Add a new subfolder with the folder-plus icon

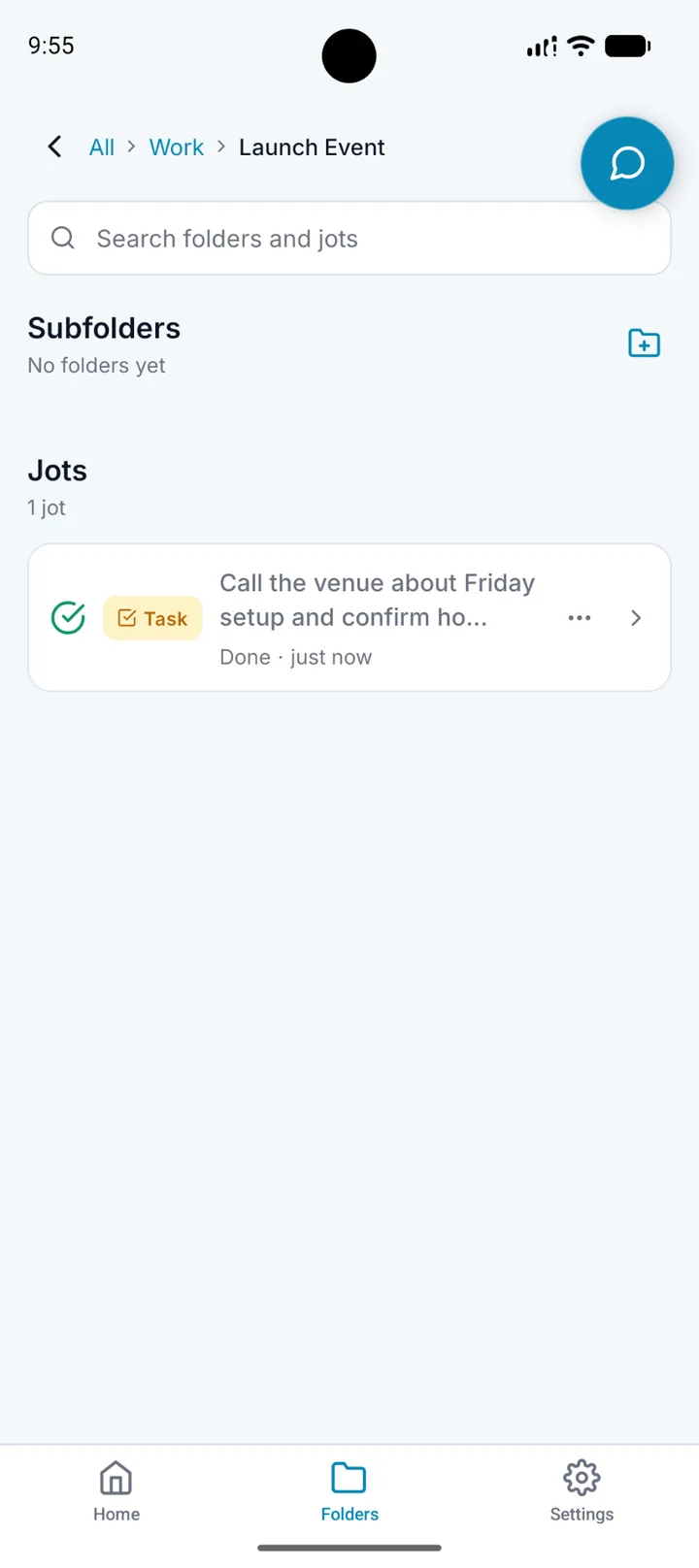click(644, 343)
